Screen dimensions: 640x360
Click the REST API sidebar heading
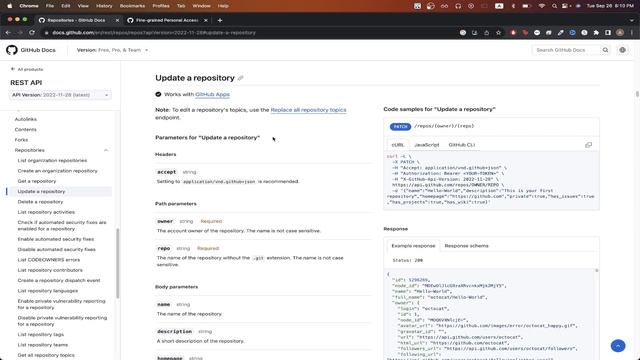pos(26,82)
